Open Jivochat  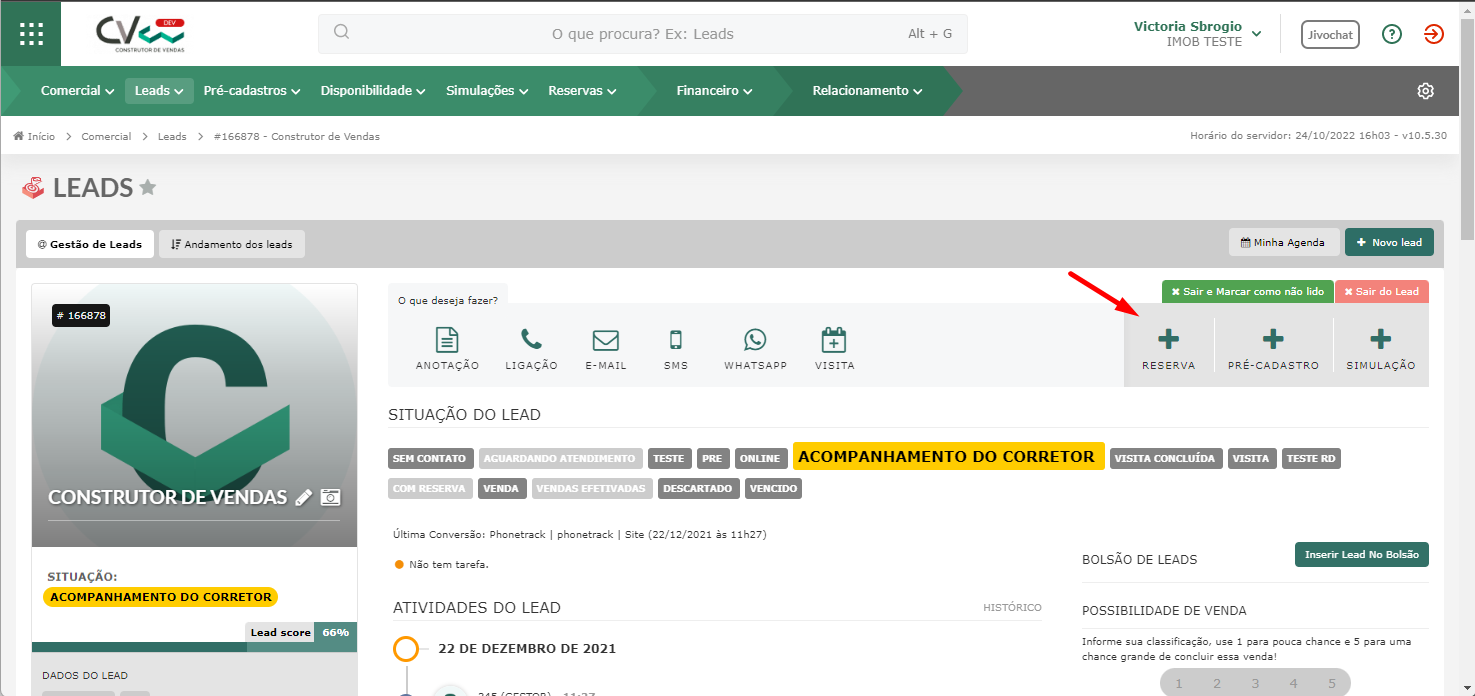click(x=1331, y=34)
